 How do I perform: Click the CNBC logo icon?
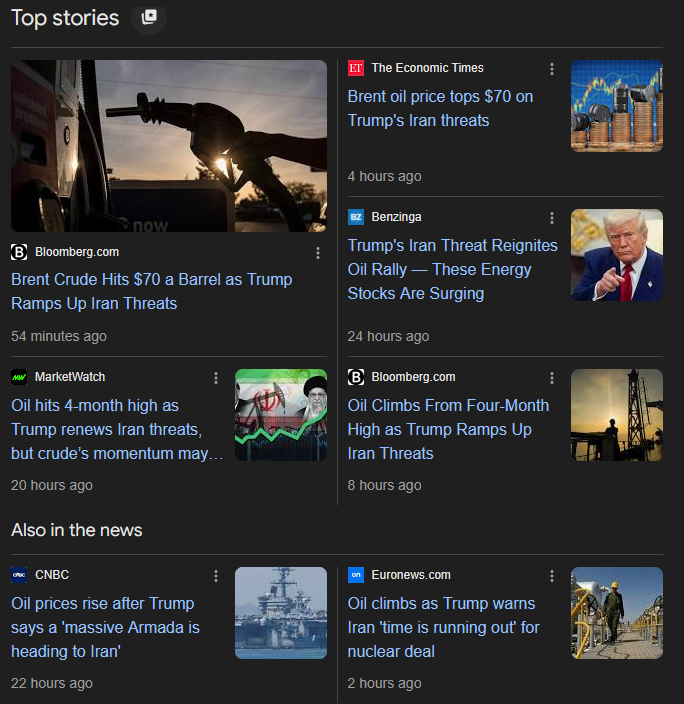pyautogui.click(x=19, y=575)
